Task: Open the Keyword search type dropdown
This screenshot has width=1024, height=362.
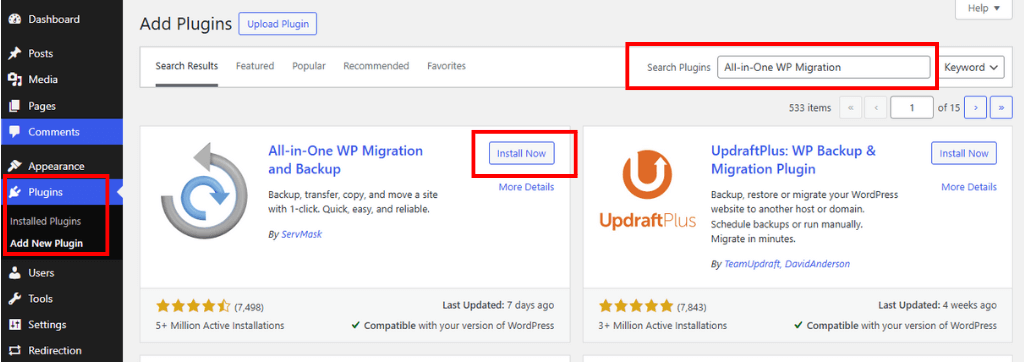Action: (972, 67)
